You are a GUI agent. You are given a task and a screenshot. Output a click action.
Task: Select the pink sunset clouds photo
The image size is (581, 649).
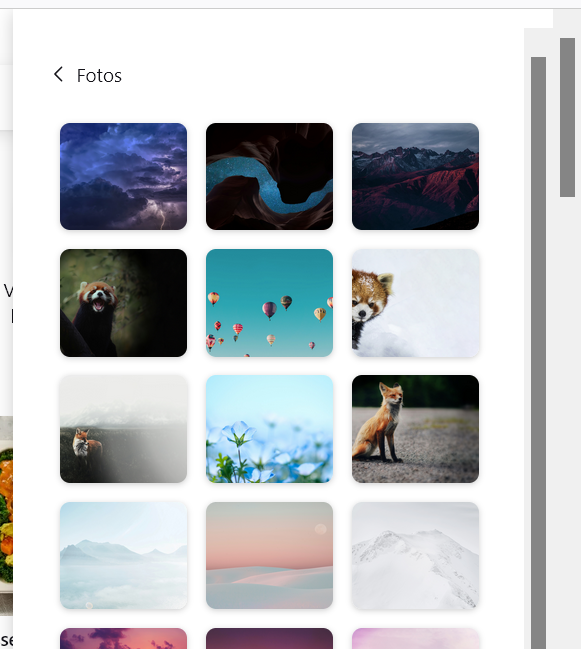tap(123, 639)
